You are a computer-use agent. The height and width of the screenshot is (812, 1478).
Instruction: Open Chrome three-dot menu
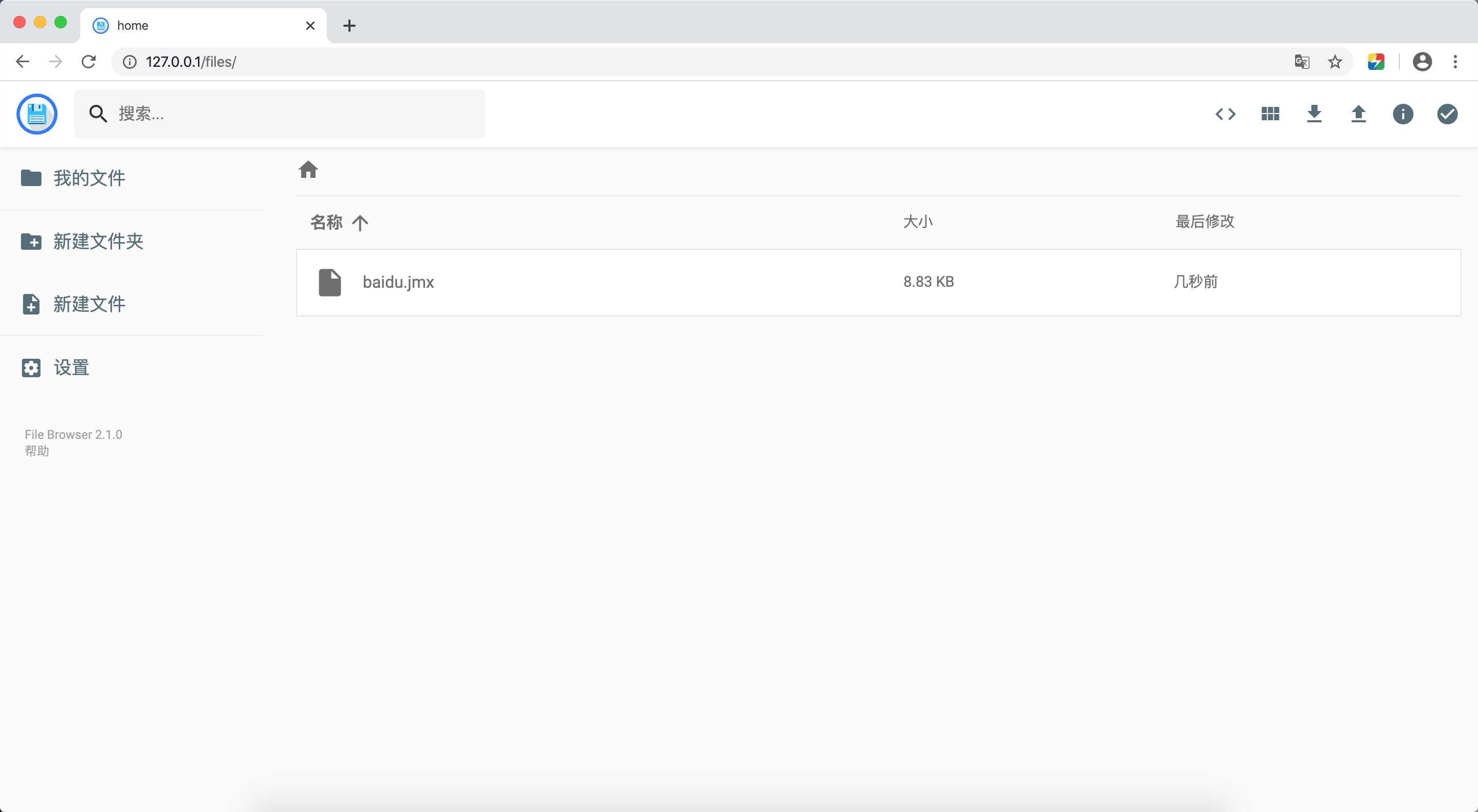pos(1455,61)
